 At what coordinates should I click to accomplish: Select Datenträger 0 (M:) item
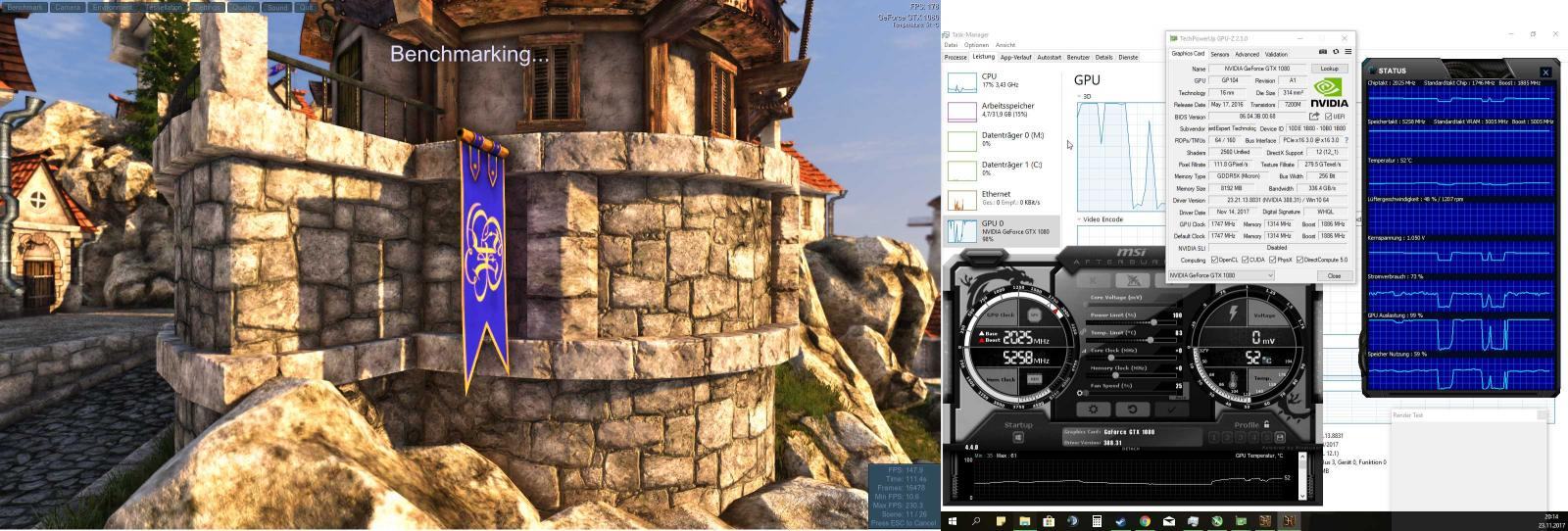tap(1002, 139)
